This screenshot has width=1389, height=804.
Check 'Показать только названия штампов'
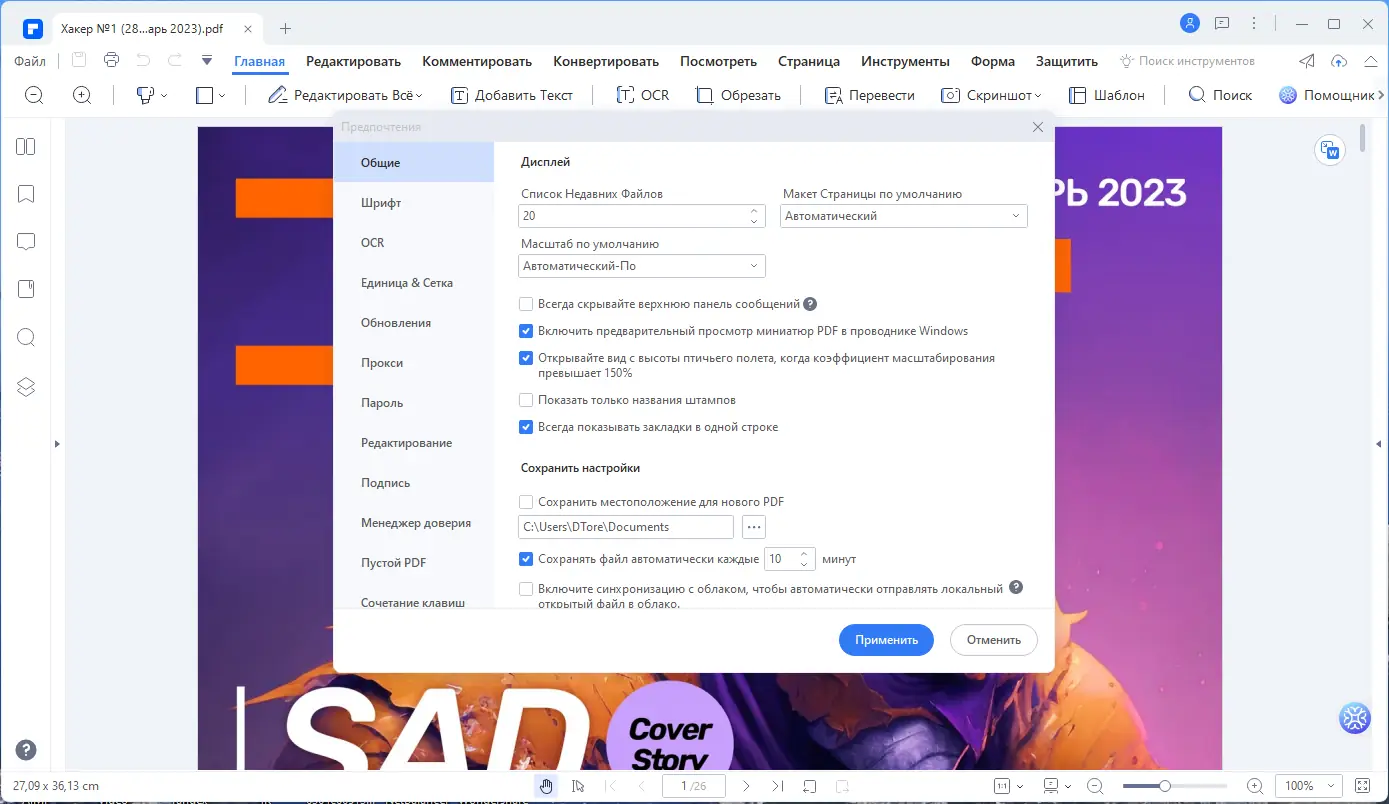[x=526, y=400]
